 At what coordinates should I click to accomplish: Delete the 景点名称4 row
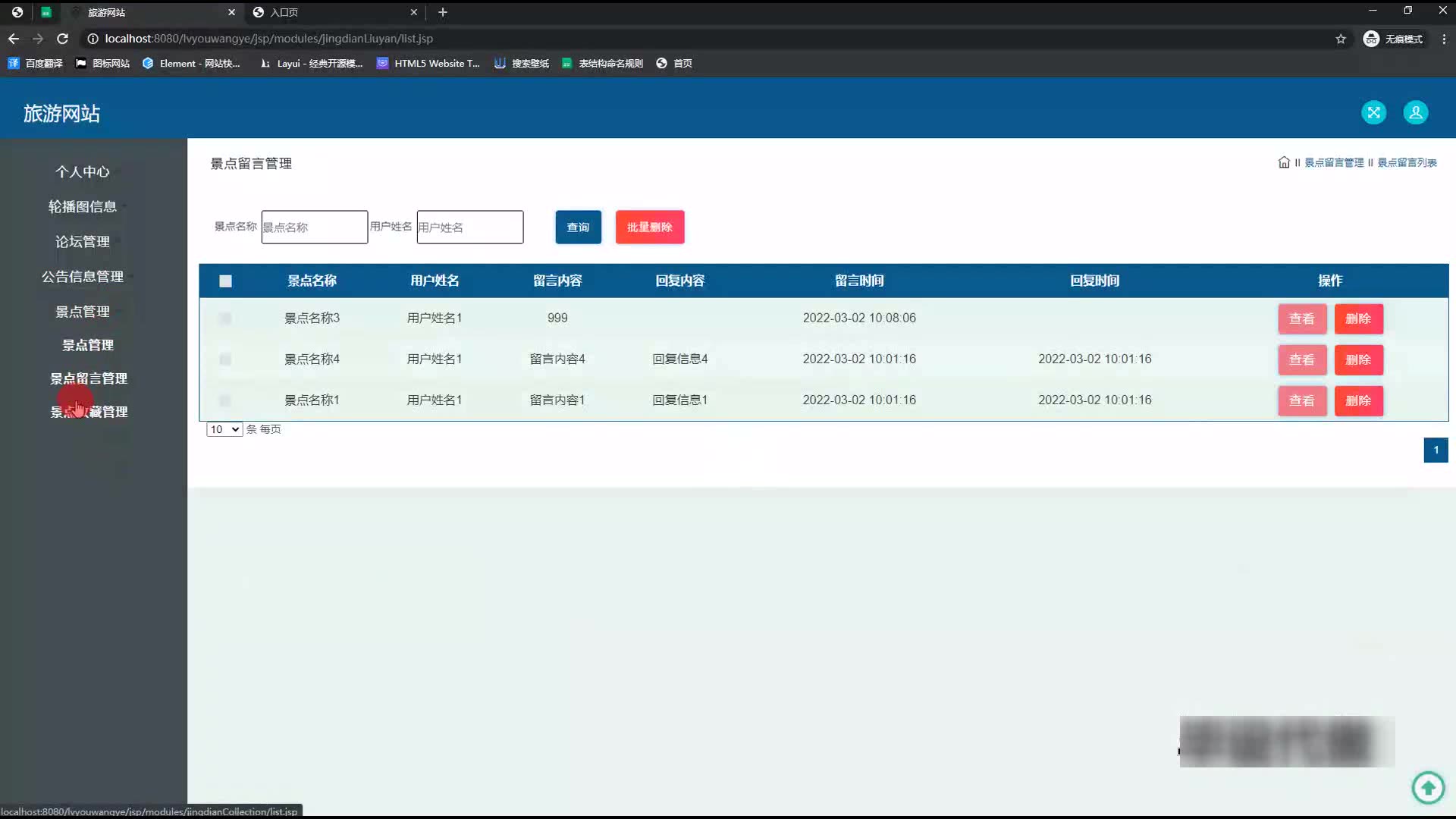[1358, 359]
